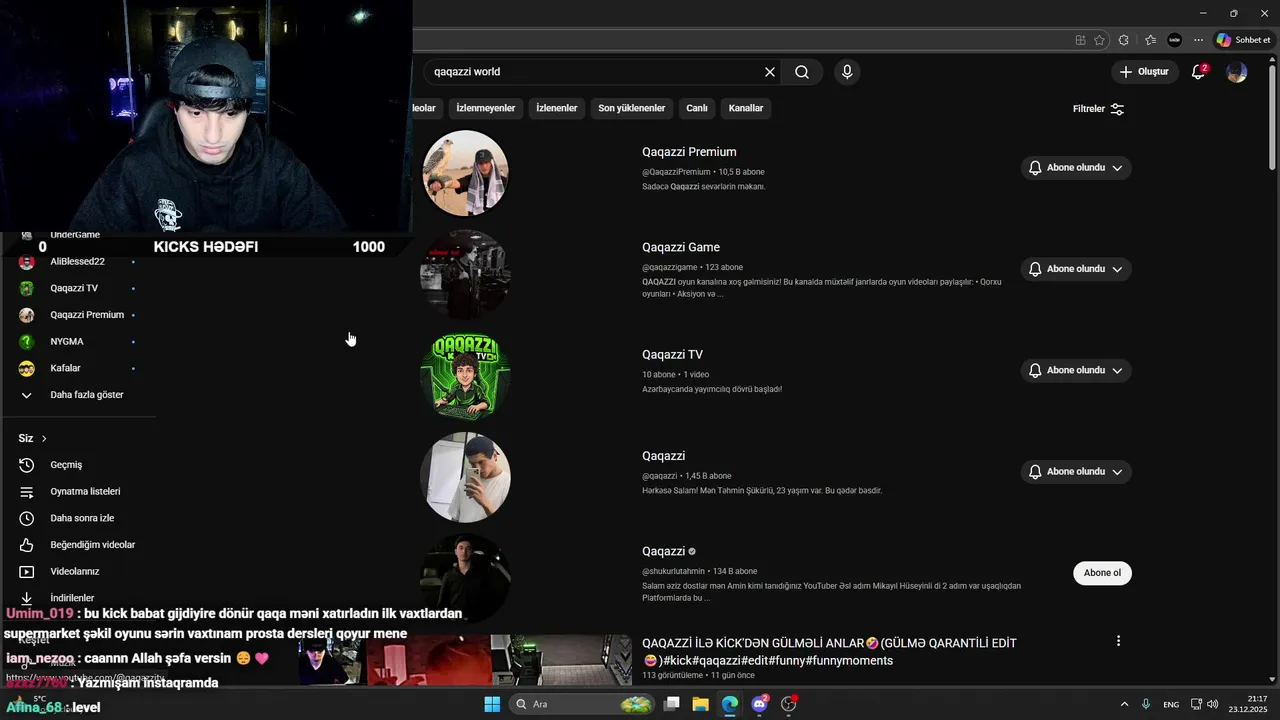The height and width of the screenshot is (720, 1280).
Task: Open Abone olundu dropdown for Qaqazzi Game
Action: [1076, 269]
